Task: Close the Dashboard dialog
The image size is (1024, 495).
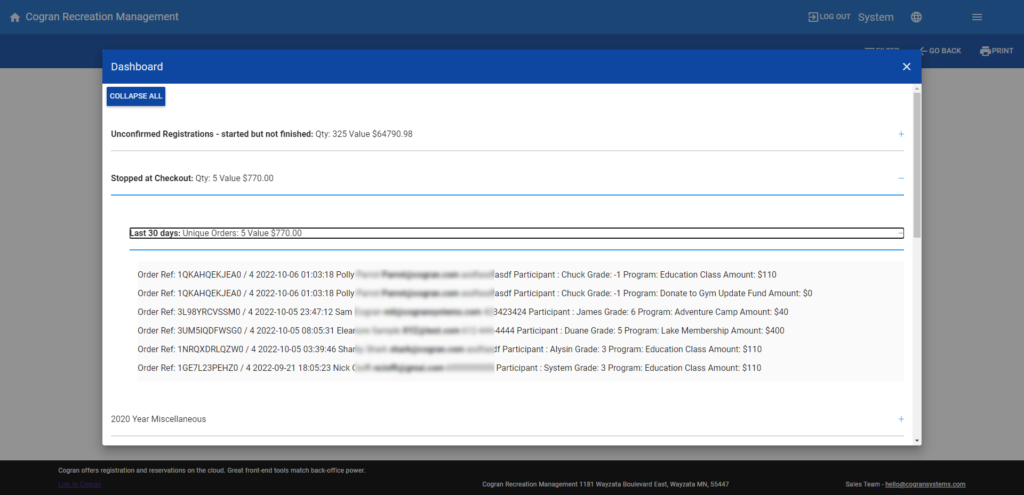Action: (906, 67)
